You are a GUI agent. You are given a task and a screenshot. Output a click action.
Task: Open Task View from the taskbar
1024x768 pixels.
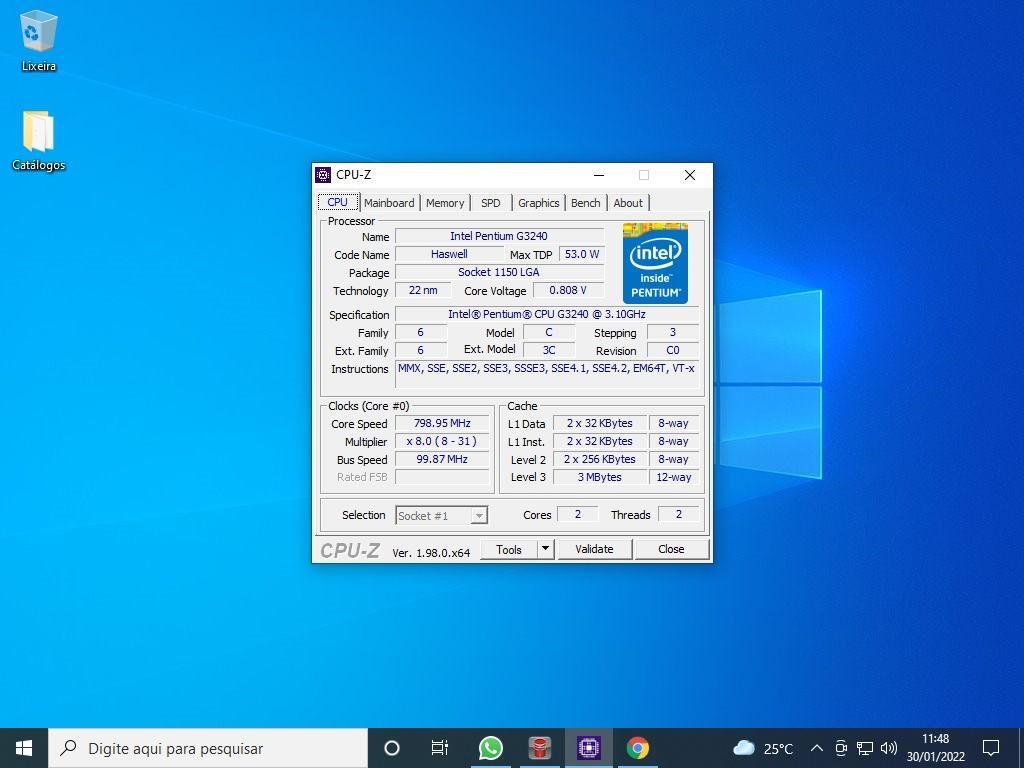pyautogui.click(x=440, y=748)
